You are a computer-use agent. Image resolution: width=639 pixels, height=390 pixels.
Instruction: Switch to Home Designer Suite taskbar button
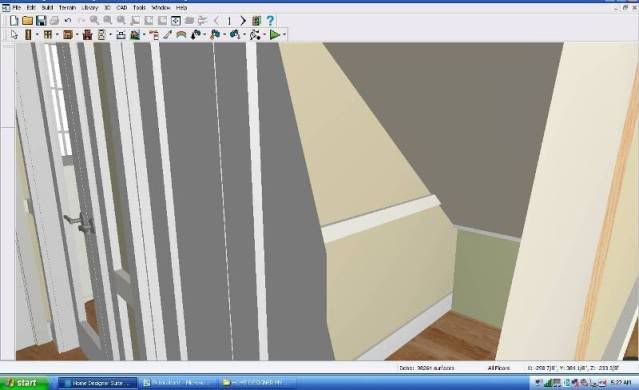[97, 383]
